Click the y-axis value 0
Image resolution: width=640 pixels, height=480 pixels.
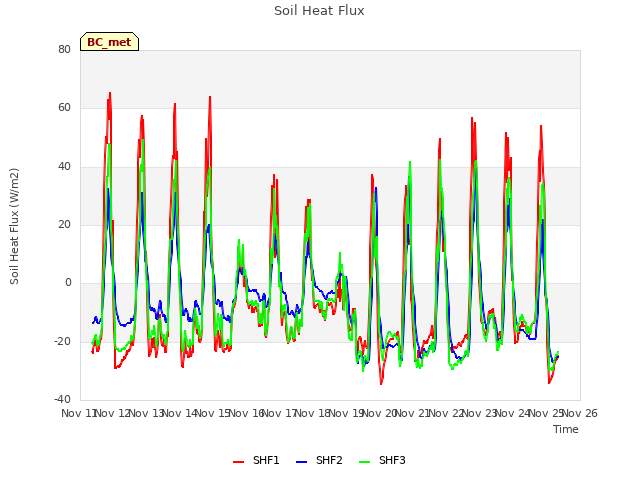68,282
